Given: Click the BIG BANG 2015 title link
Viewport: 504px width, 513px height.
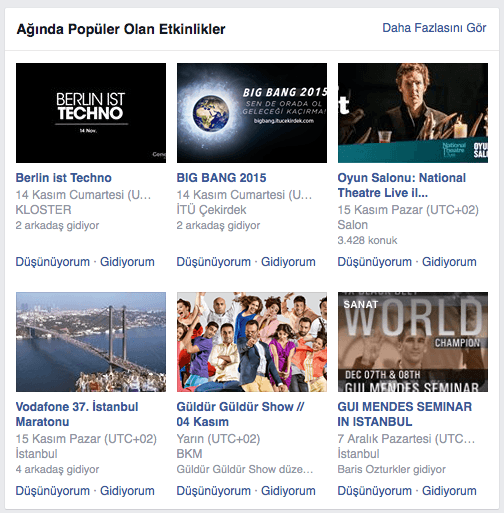Looking at the screenshot, I should pyautogui.click(x=221, y=178).
